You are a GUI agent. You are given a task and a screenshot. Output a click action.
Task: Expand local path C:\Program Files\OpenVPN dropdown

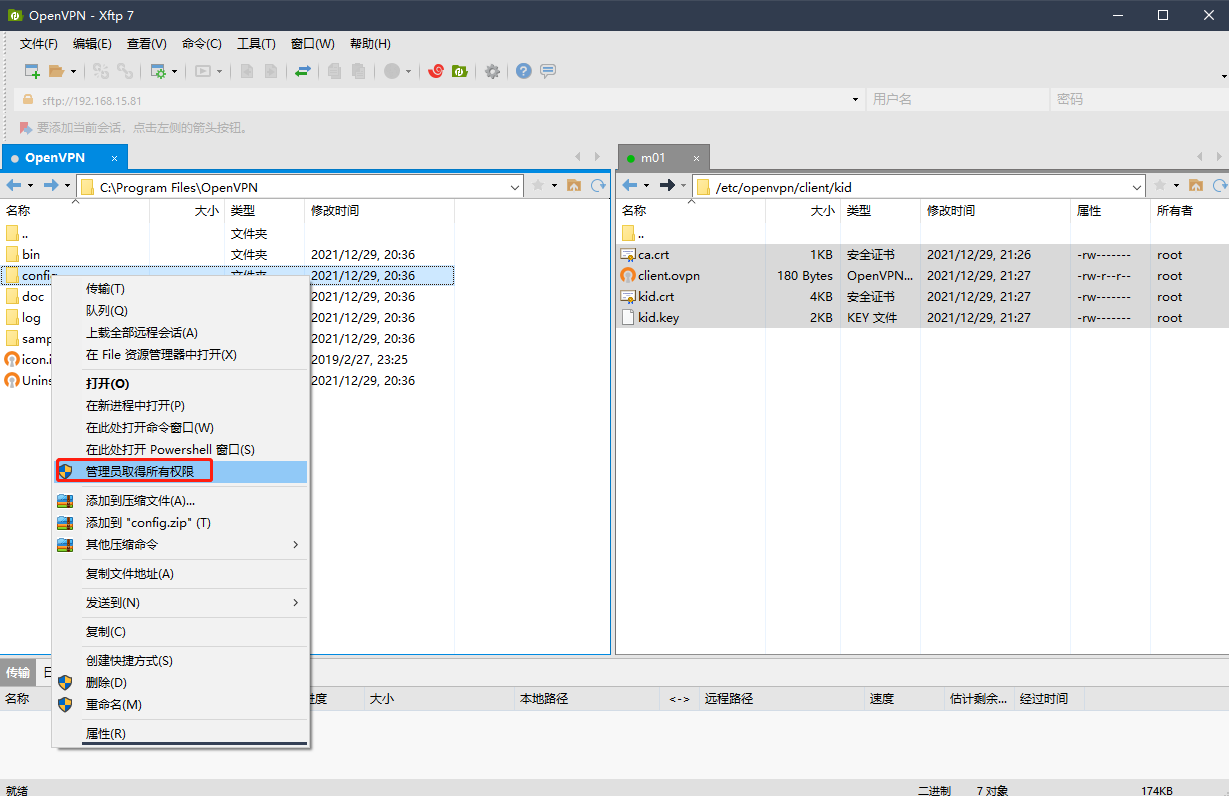pos(515,187)
